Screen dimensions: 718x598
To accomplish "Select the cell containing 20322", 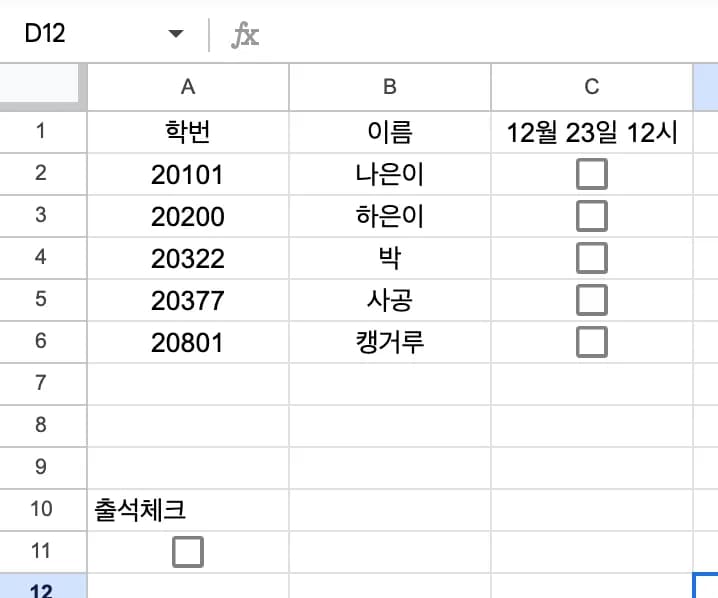I will click(x=188, y=258).
